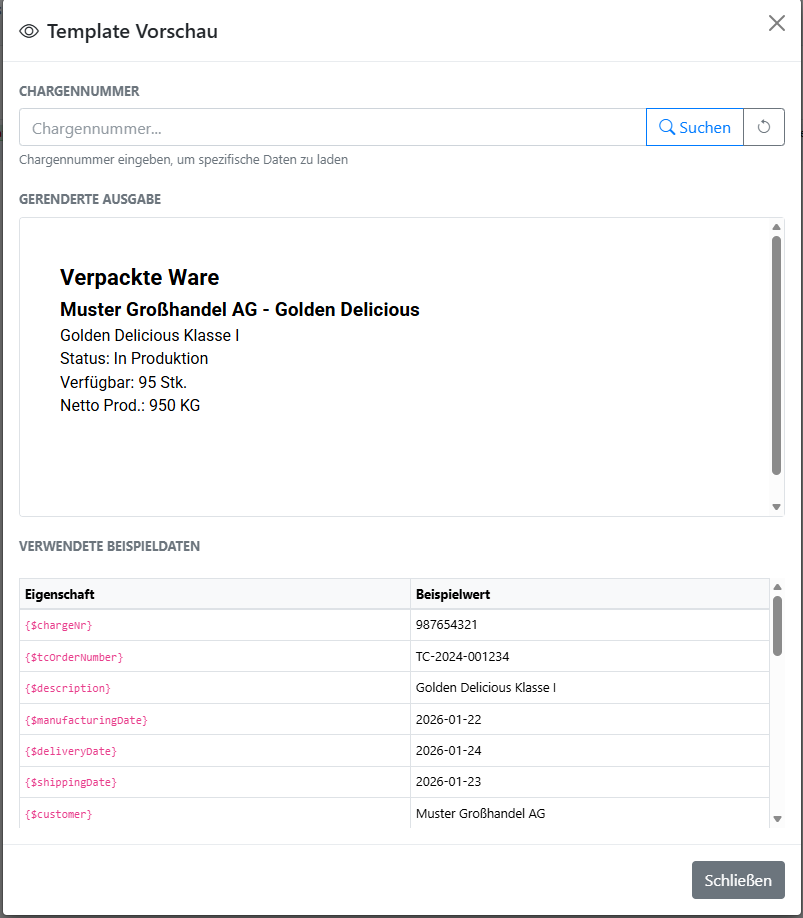Click the Chargennummer input field
The width and height of the screenshot is (803, 918).
[x=330, y=127]
